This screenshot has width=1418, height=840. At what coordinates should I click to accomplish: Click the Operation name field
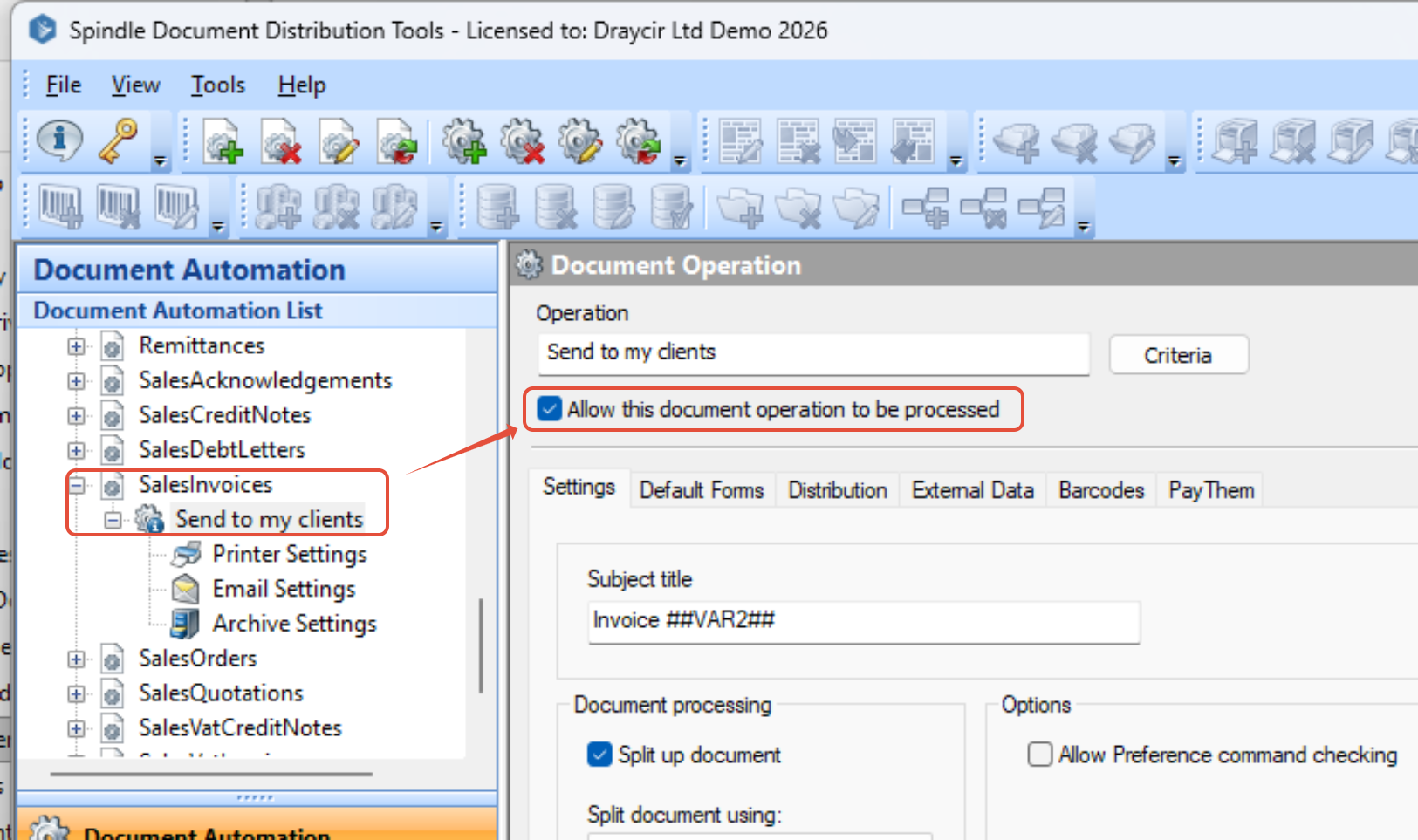813,352
